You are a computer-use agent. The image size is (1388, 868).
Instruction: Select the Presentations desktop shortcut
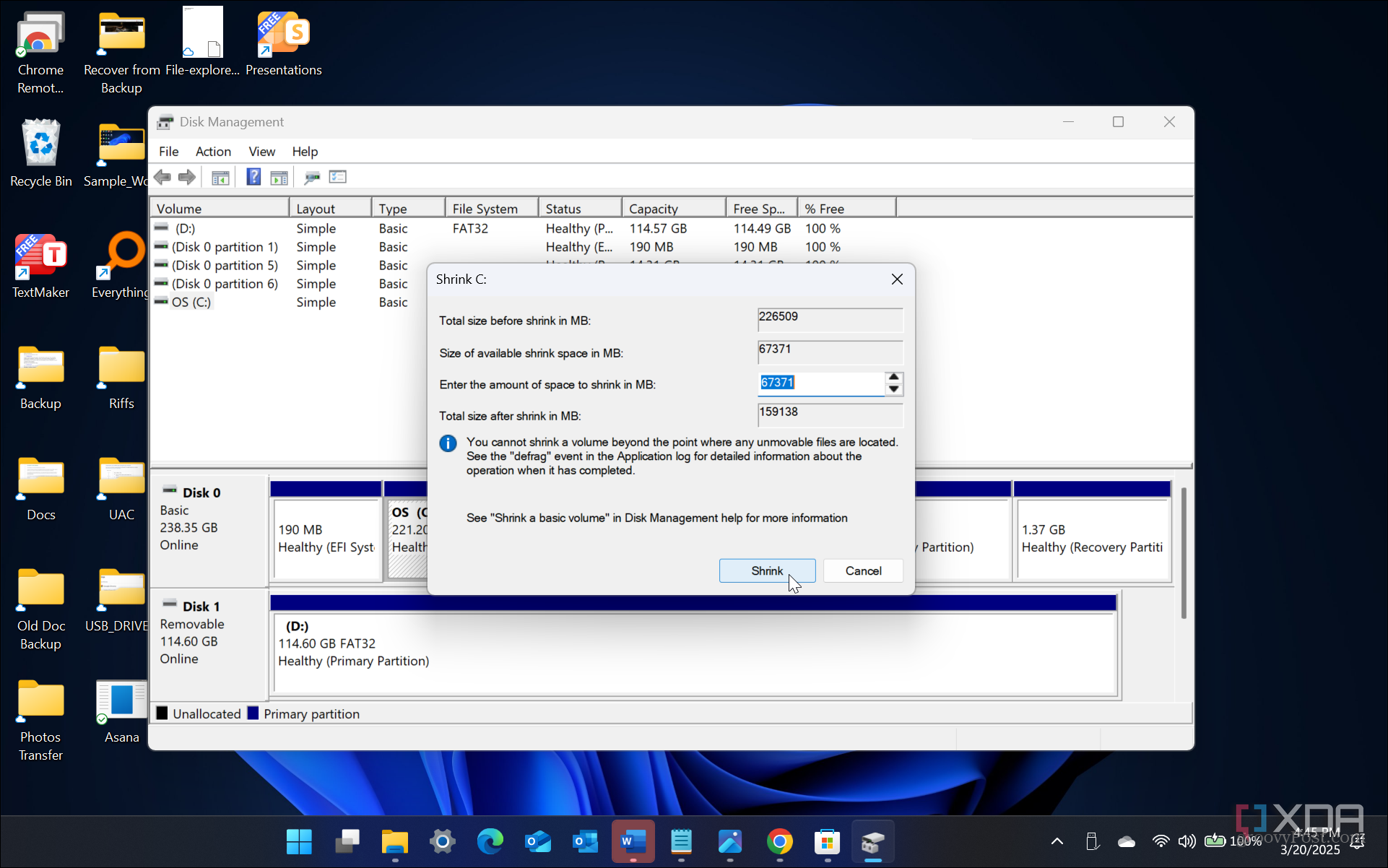pos(283,43)
